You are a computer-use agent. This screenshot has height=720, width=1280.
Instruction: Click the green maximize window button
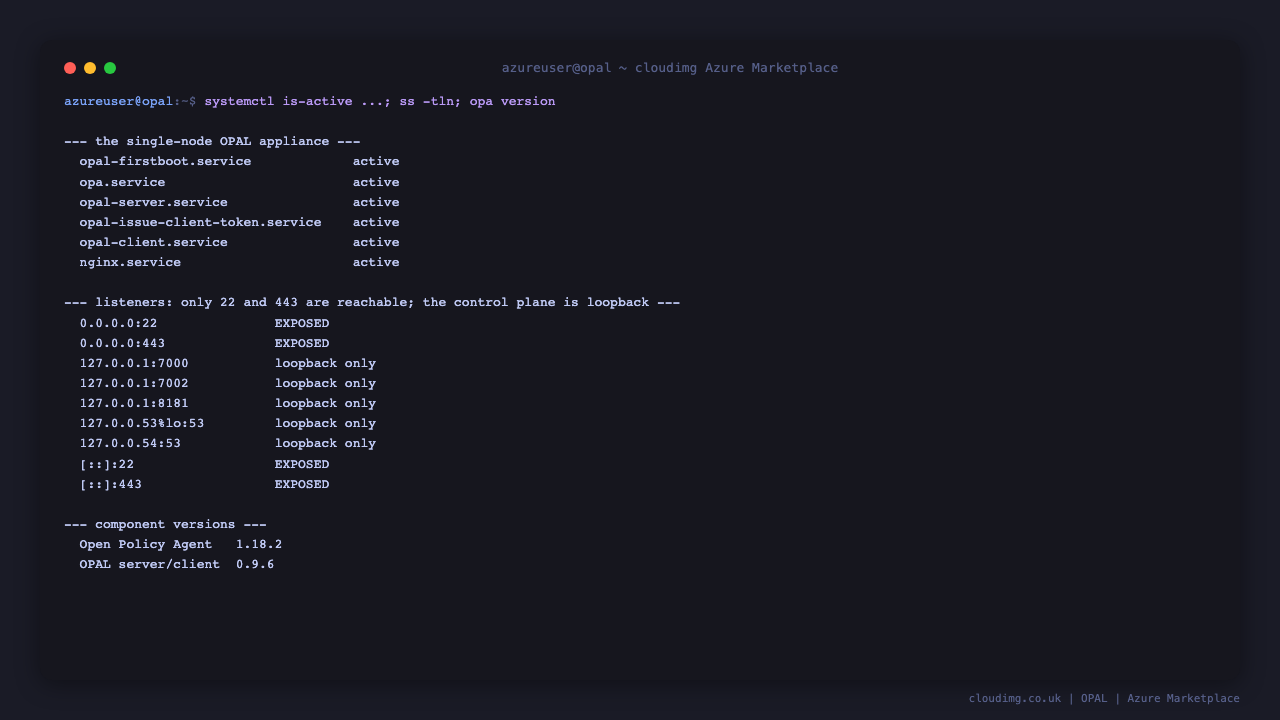pos(110,68)
